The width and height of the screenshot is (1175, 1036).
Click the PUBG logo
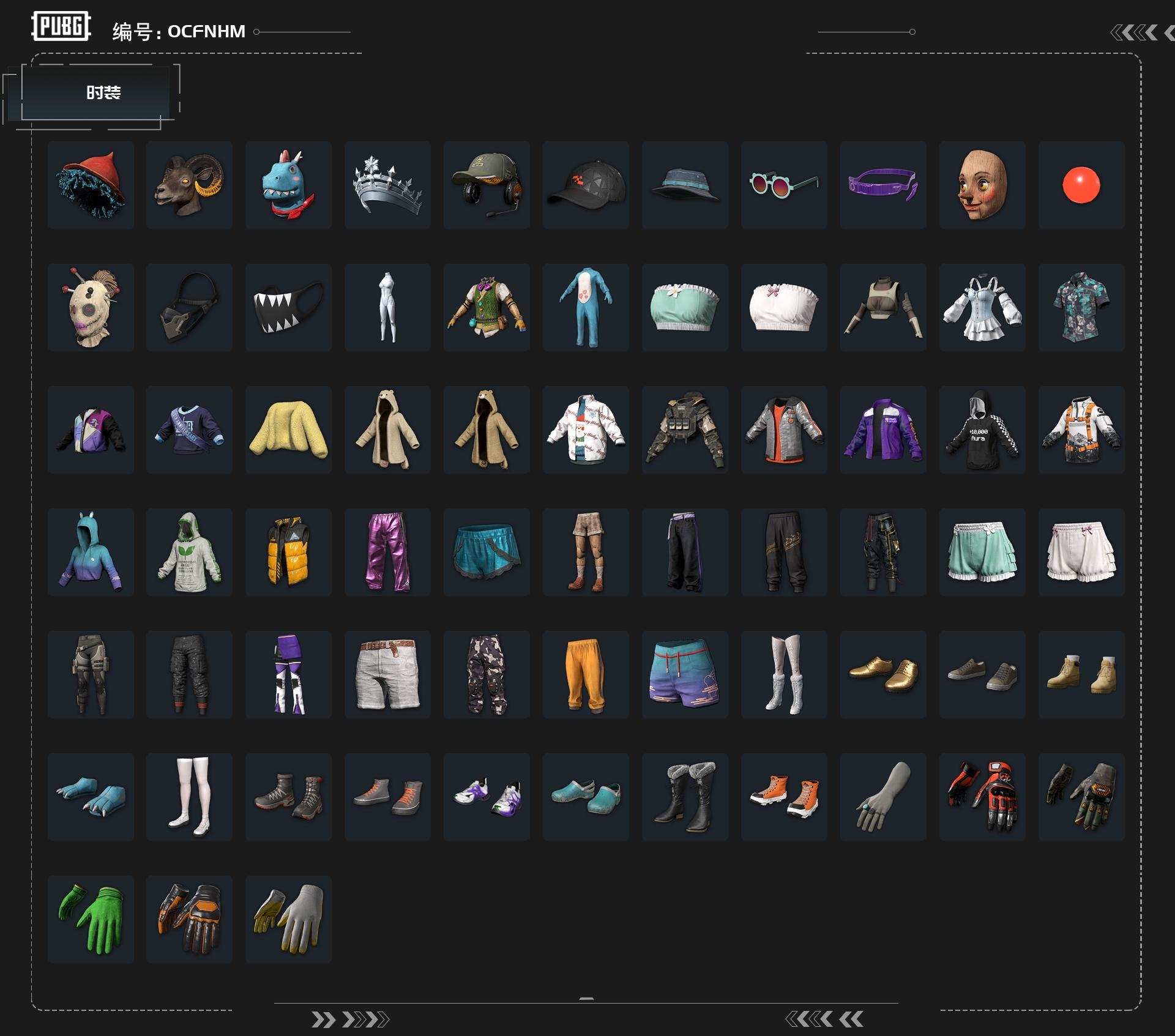61,26
